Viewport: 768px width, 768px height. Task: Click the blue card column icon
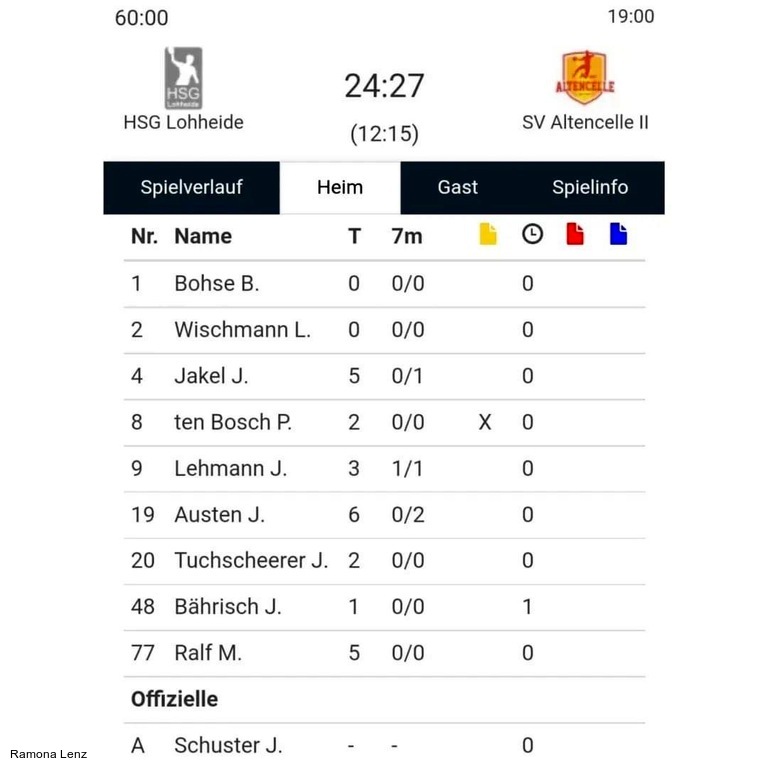pos(618,234)
